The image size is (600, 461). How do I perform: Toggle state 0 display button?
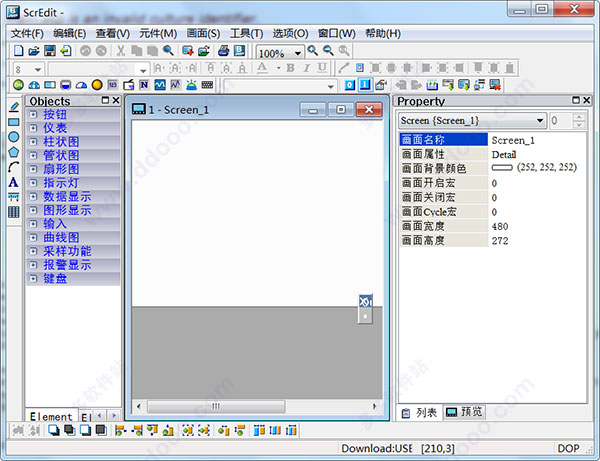[x=349, y=85]
